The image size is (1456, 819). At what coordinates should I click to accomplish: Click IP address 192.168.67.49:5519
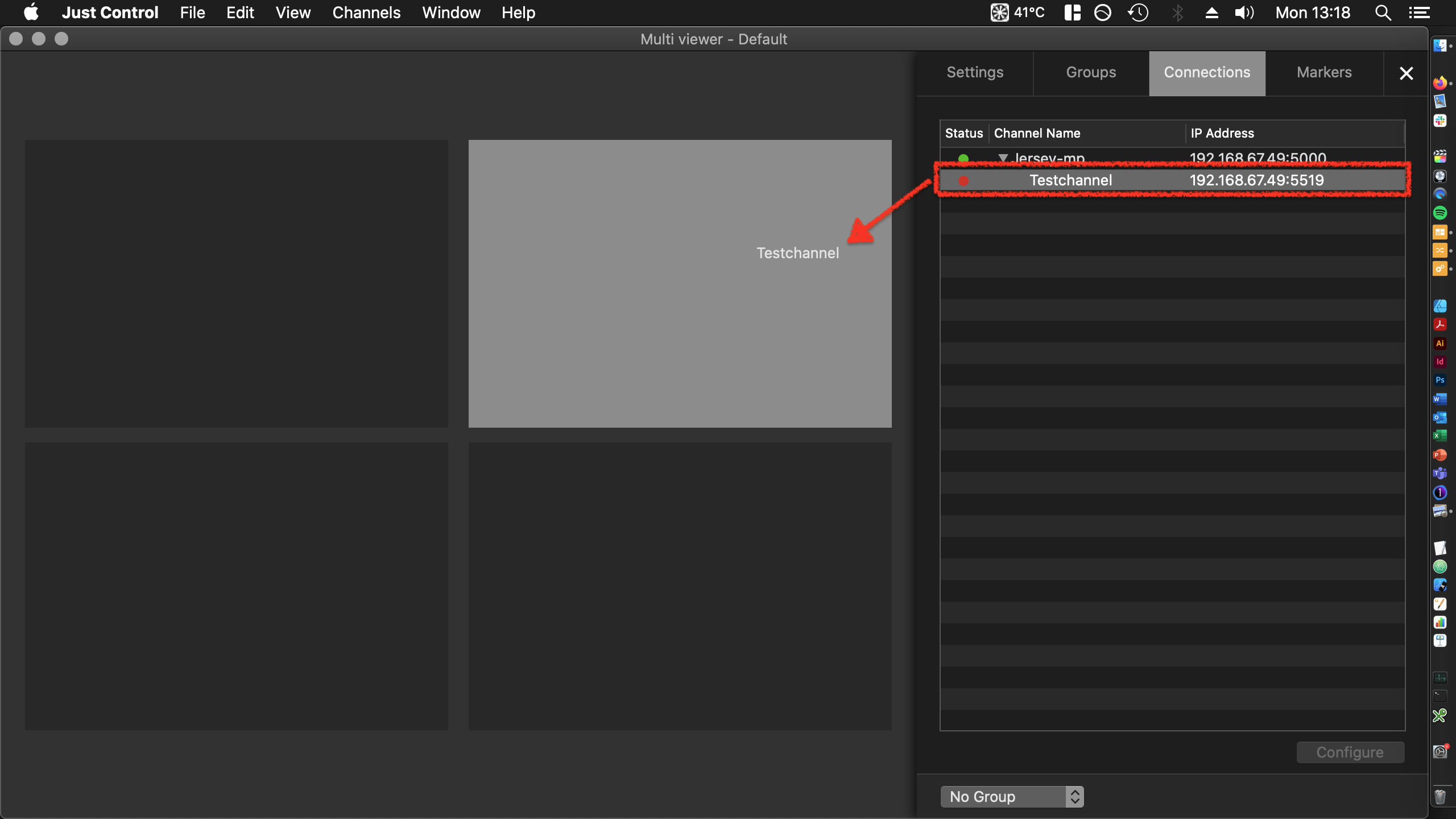[1256, 180]
